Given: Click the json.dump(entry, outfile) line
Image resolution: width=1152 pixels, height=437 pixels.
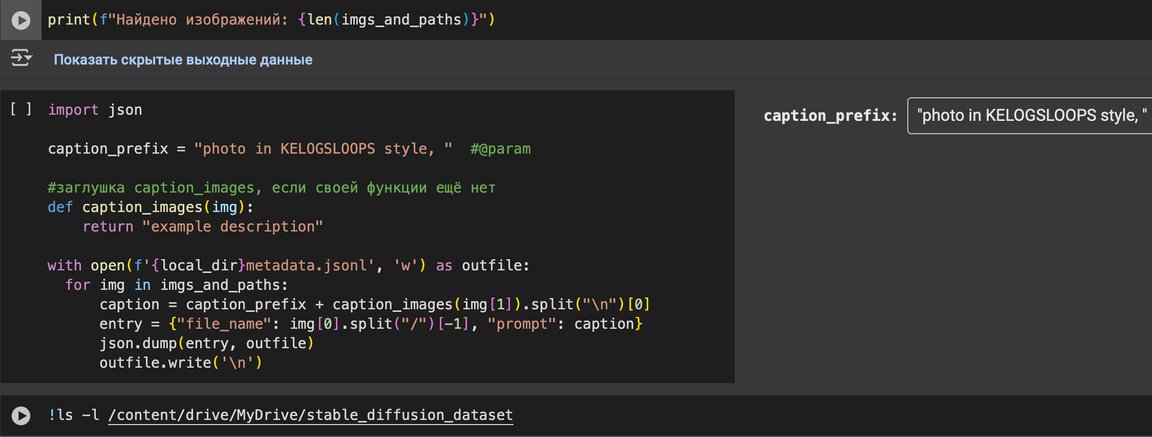Looking at the screenshot, I should [x=206, y=344].
